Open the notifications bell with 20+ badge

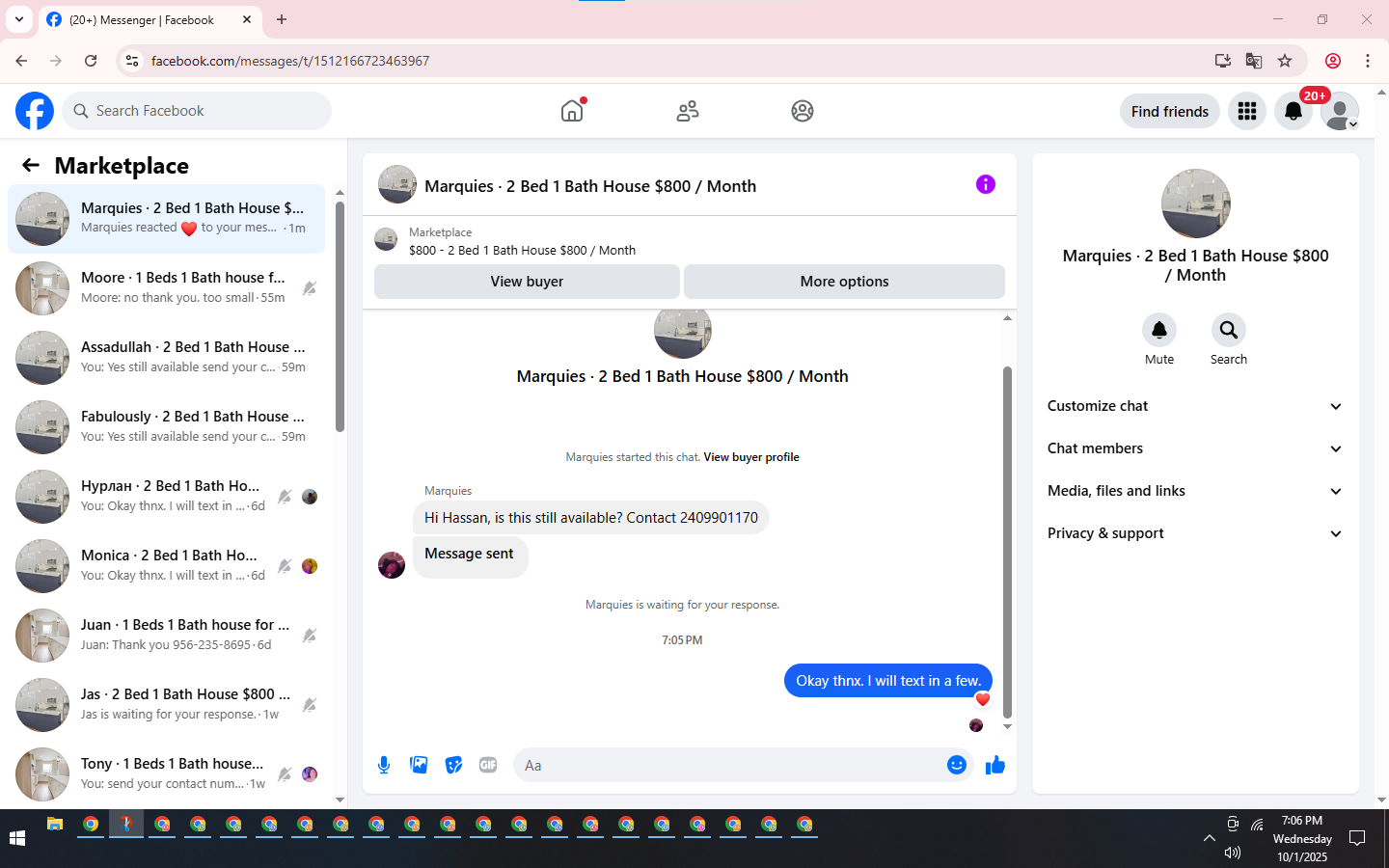pyautogui.click(x=1294, y=111)
